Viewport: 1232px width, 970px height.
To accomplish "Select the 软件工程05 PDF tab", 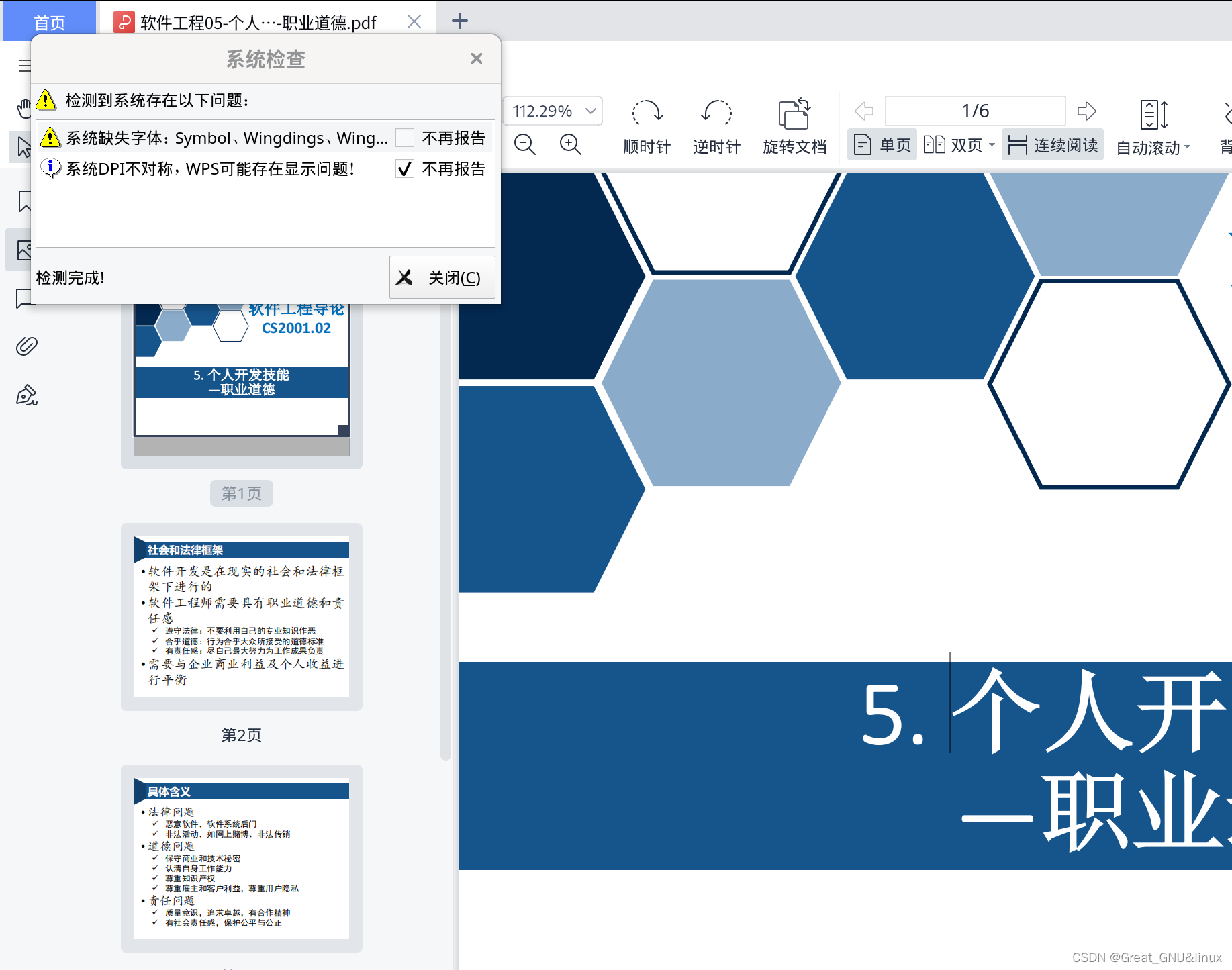I will point(258,22).
